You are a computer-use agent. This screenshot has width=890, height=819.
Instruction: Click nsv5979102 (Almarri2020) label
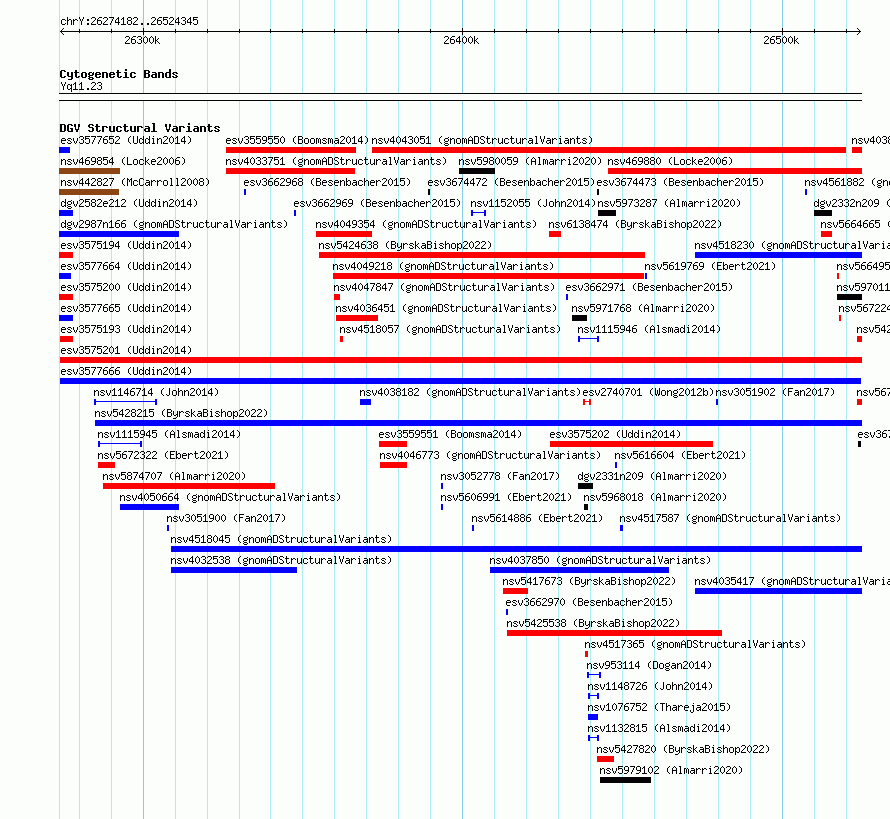tap(671, 770)
